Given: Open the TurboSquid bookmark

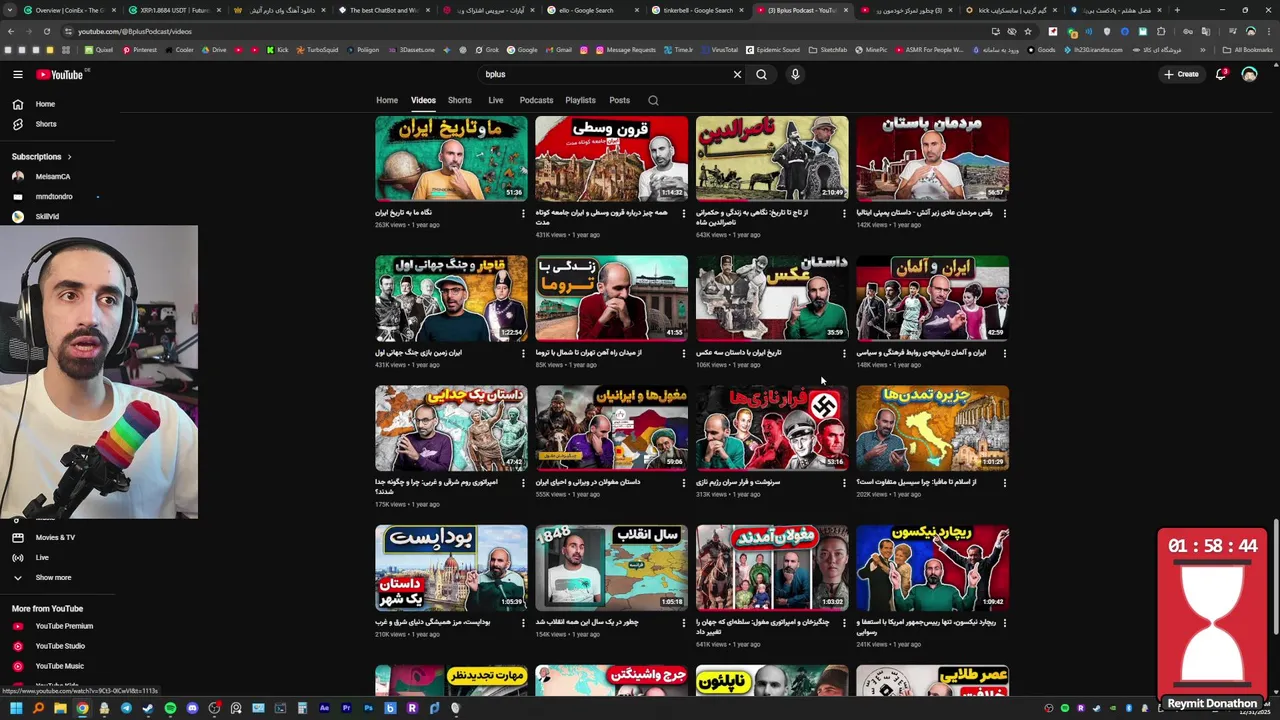Looking at the screenshot, I should click(x=317, y=50).
